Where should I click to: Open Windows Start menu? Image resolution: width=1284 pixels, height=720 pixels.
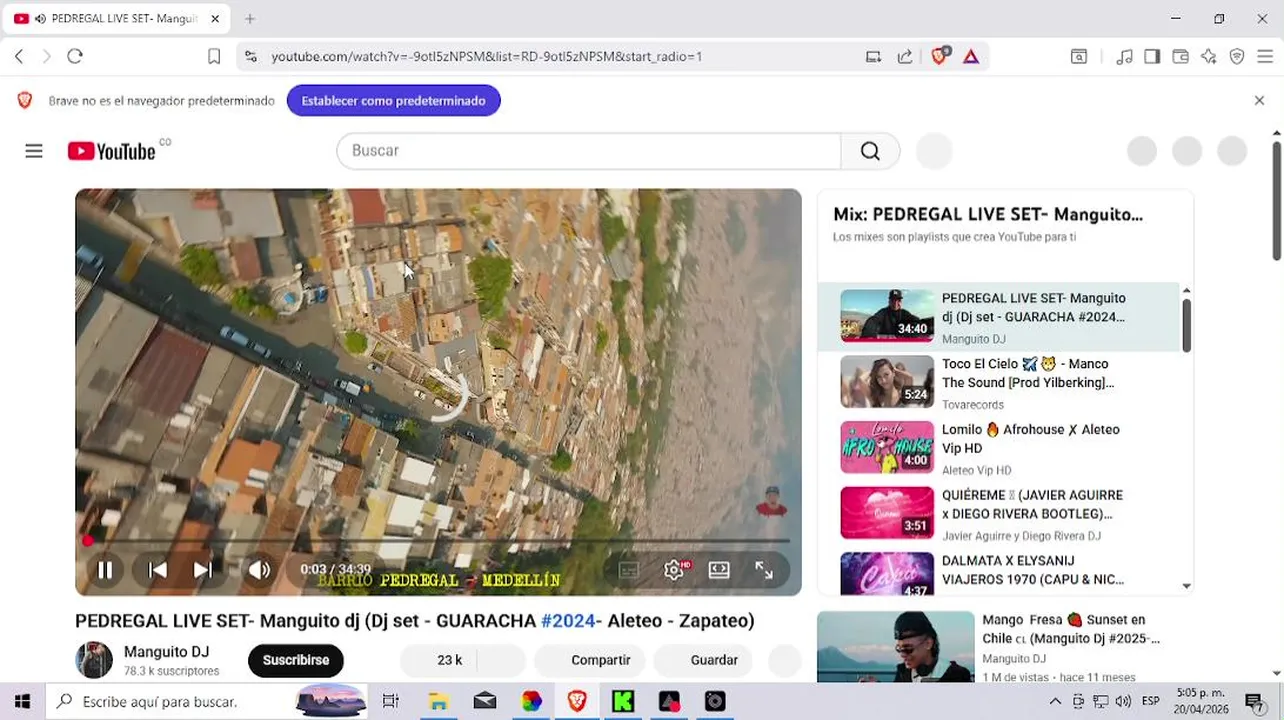click(22, 702)
